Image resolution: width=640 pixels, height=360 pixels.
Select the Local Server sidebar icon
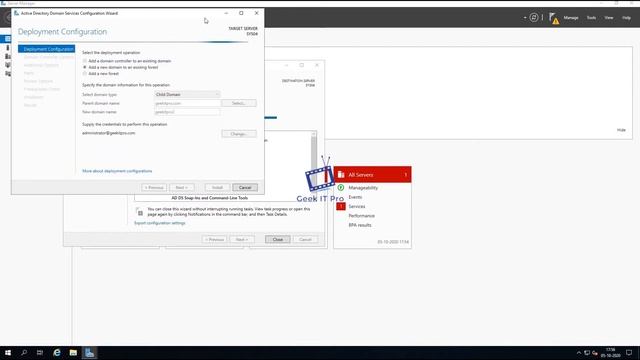[7, 48]
